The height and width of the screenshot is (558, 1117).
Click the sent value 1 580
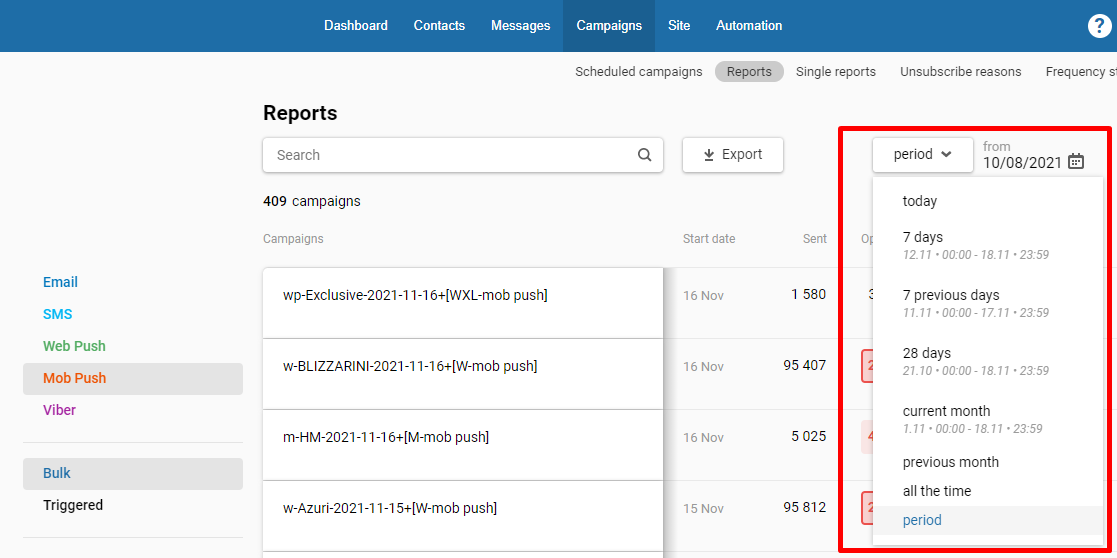tap(809, 294)
